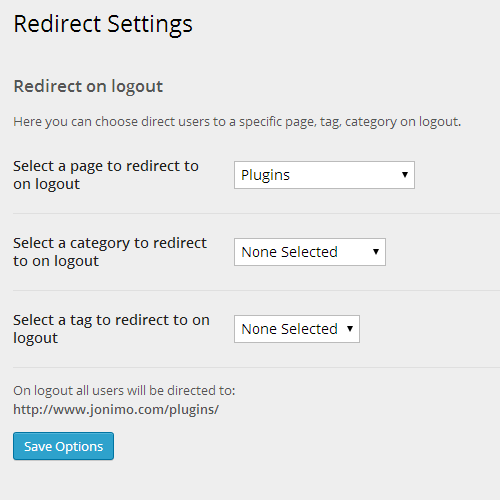Select the 'Select a page to redirect' label
This screenshot has width=500, height=500.
[x=106, y=175]
